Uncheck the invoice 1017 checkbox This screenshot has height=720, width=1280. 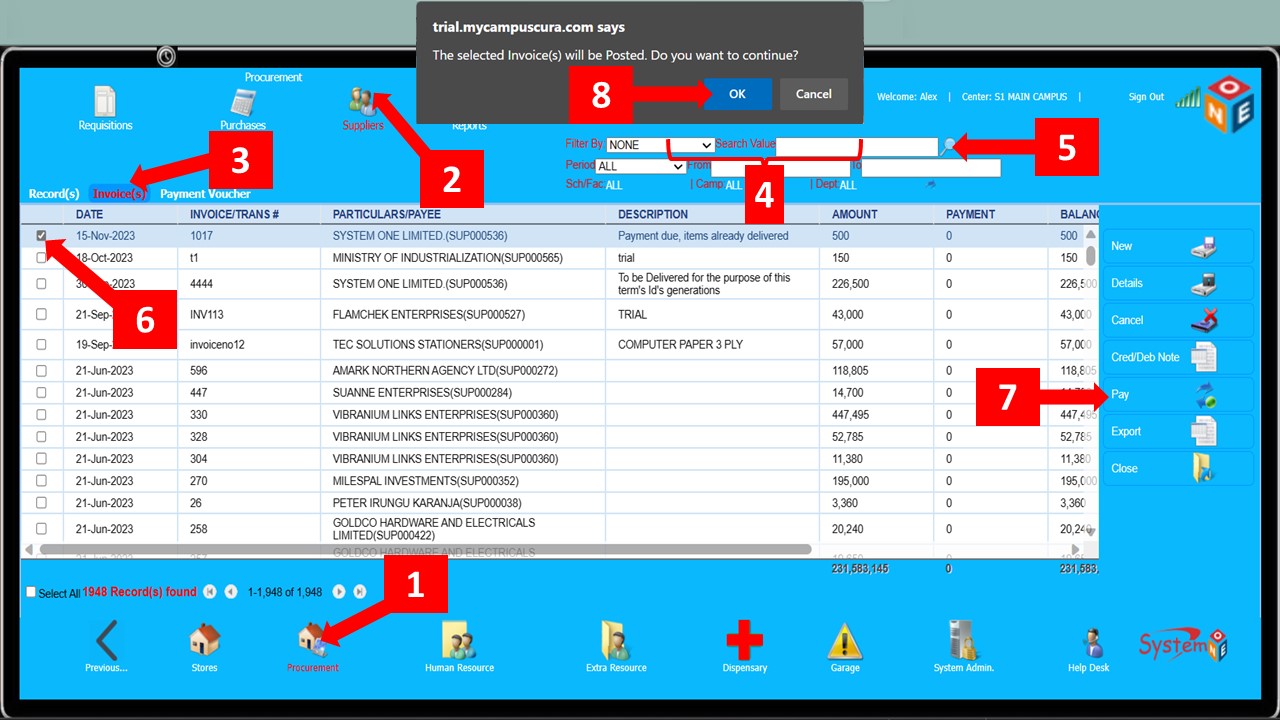point(41,236)
